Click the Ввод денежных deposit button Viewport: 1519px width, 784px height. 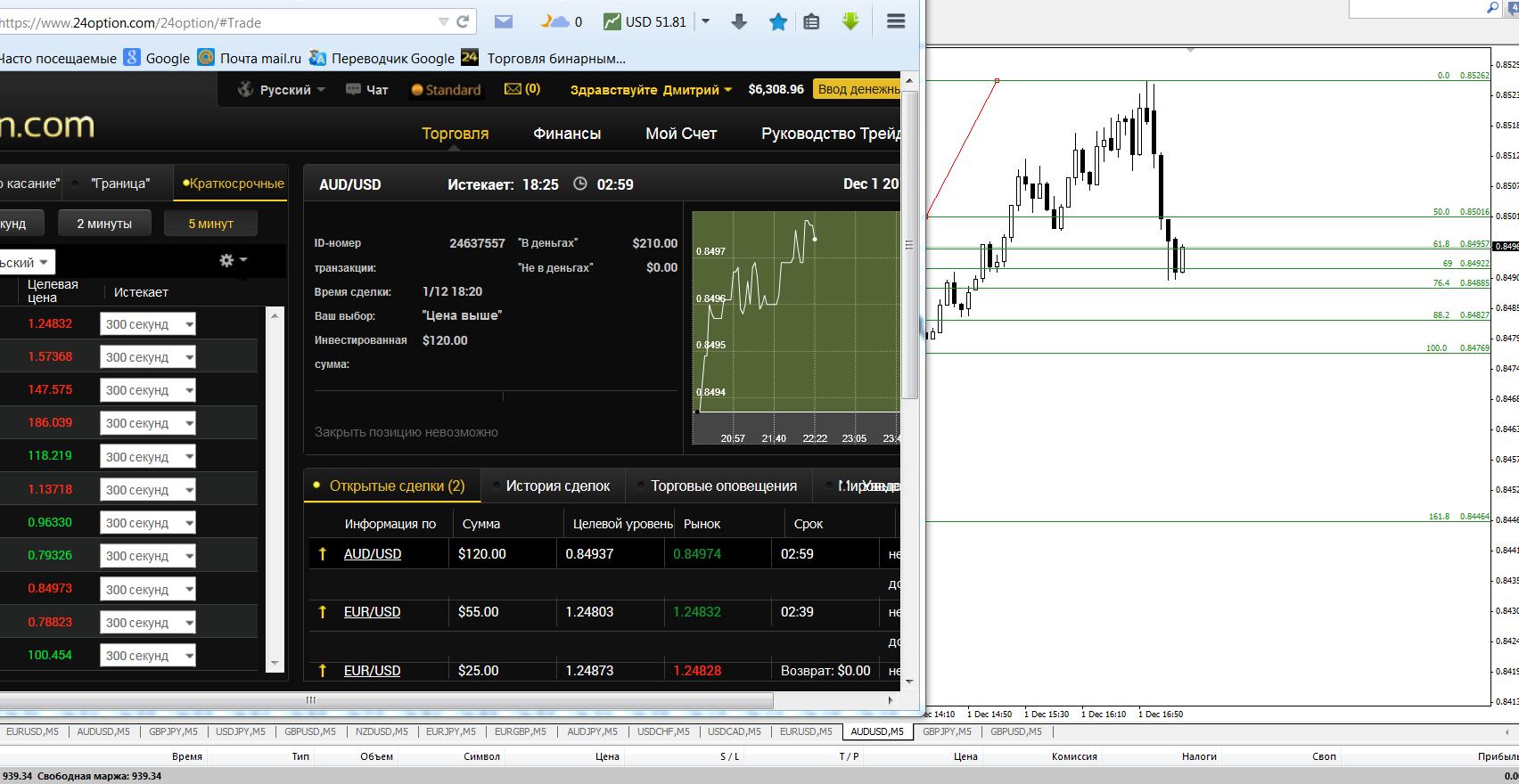pyautogui.click(x=858, y=89)
